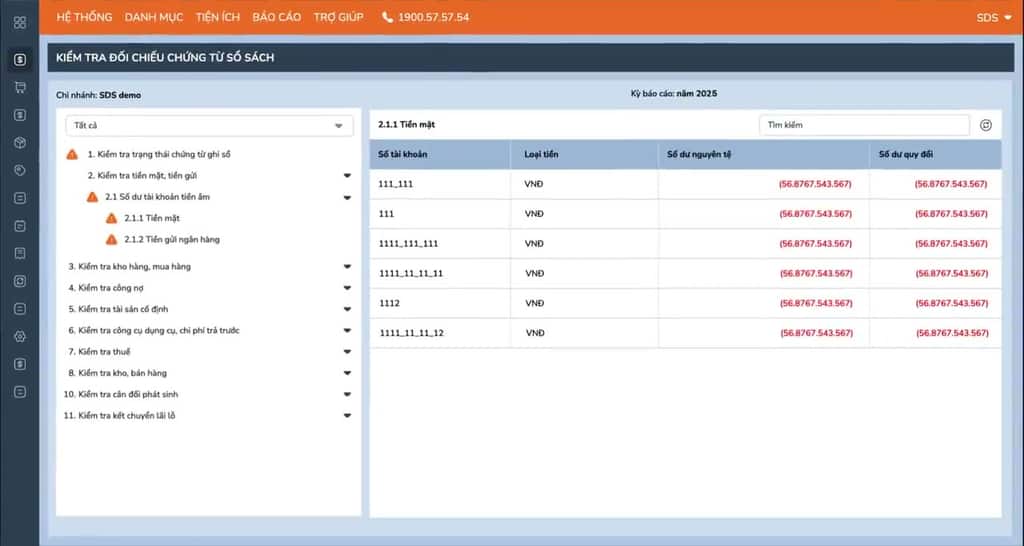1024x546 pixels.
Task: Select 7. Kiểm tra thuế
Action: (x=99, y=352)
